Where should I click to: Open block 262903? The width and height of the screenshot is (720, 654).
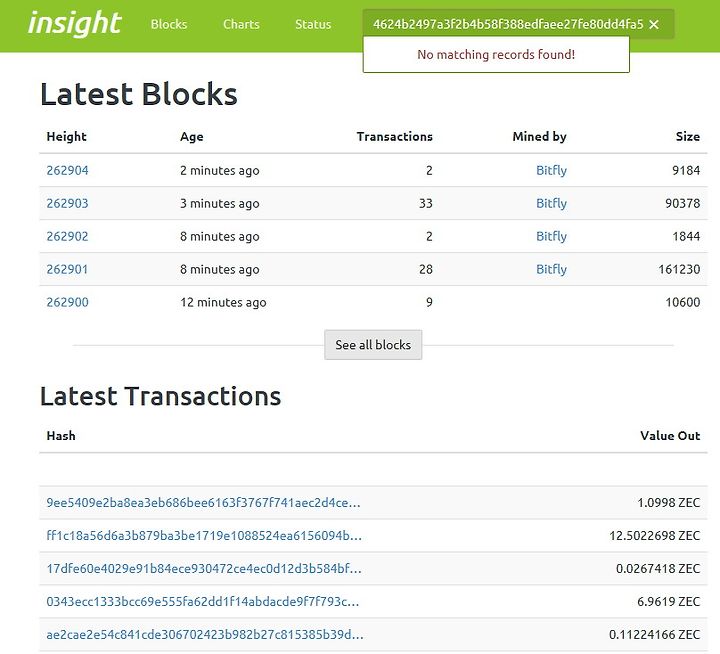click(x=68, y=203)
